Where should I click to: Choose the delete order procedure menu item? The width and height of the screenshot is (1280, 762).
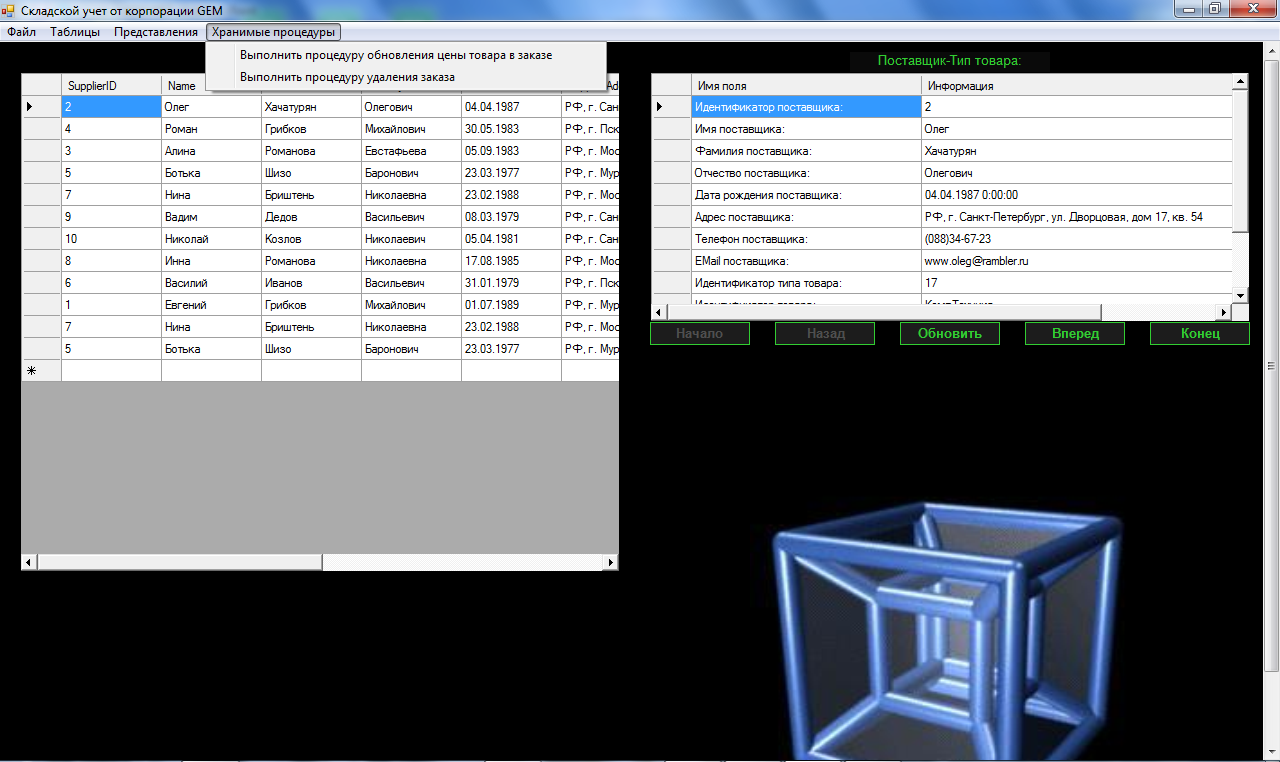tap(347, 77)
